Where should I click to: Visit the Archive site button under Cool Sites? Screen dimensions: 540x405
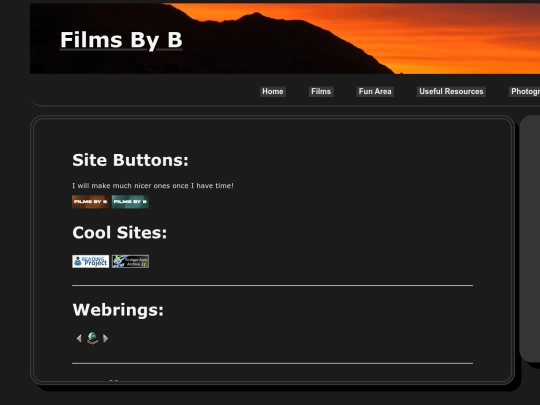tap(130, 261)
